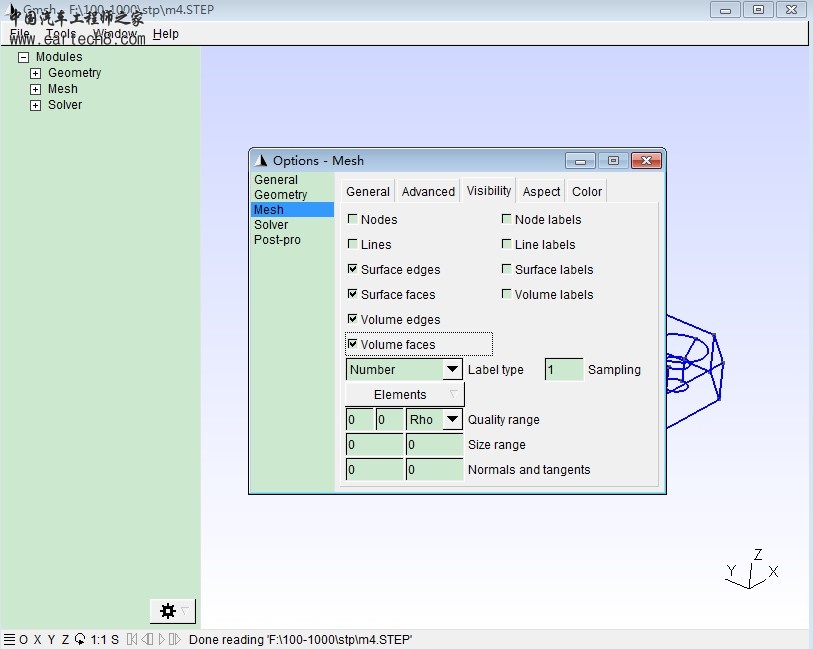Image resolution: width=813 pixels, height=649 pixels.
Task: Click the Sampling input field
Action: click(x=564, y=370)
